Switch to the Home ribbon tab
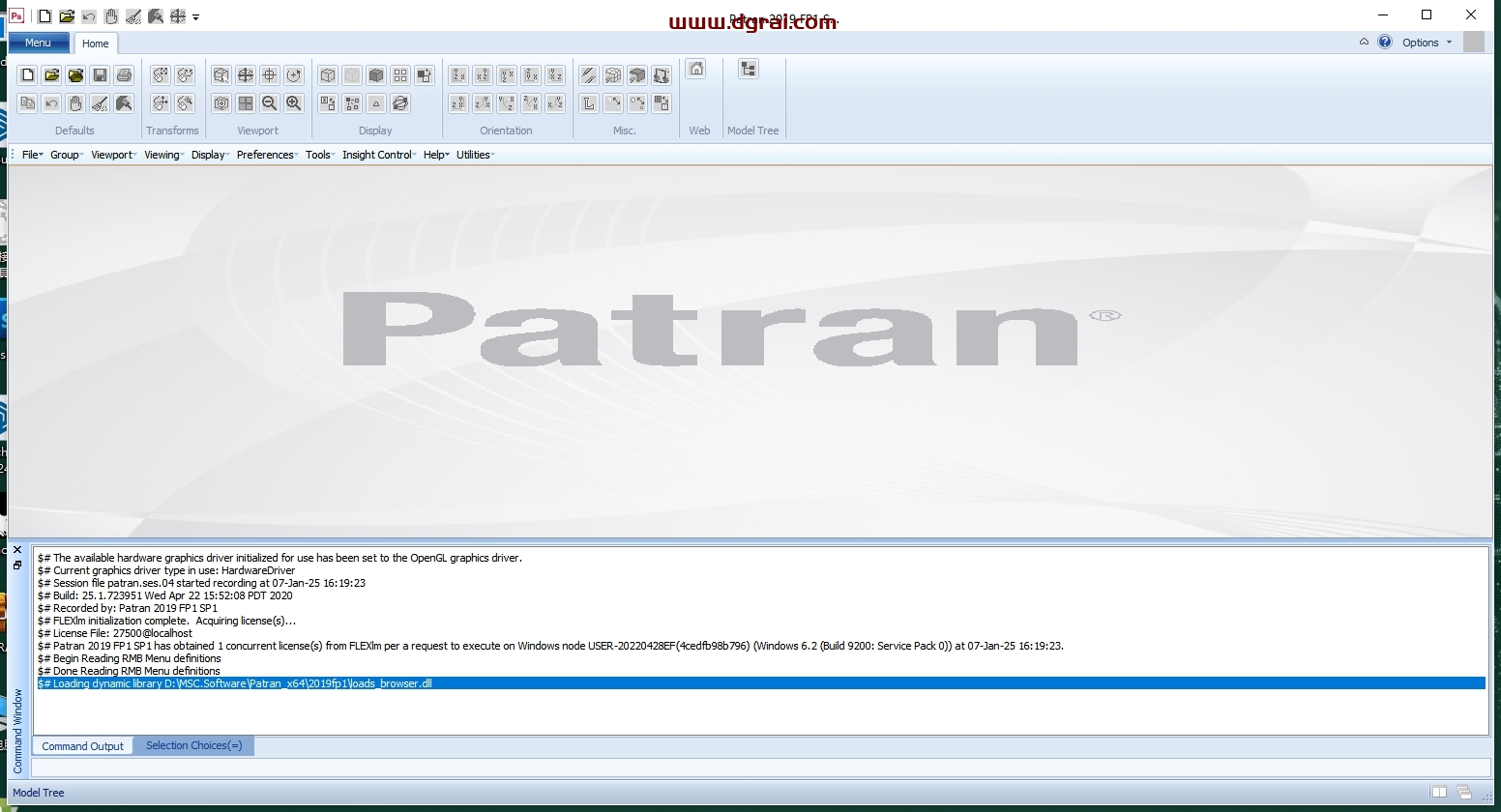This screenshot has height=812, width=1501. [95, 43]
